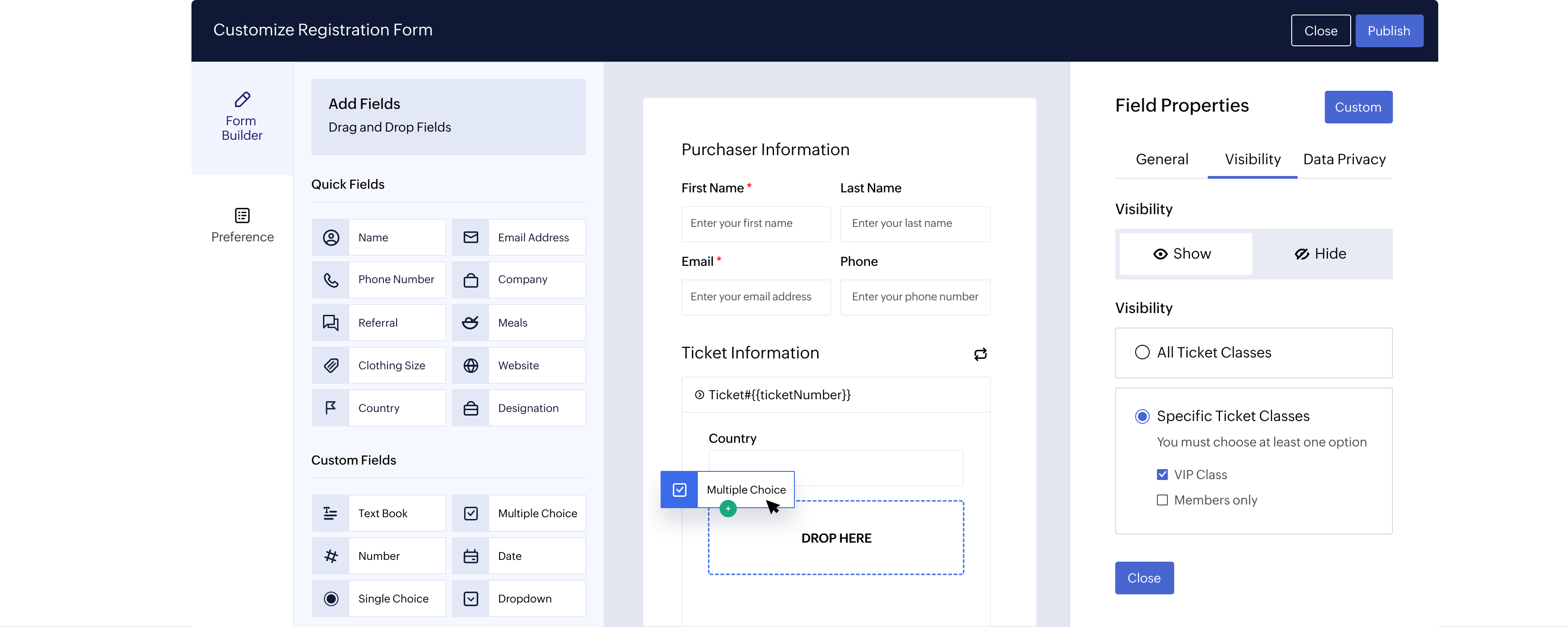Click the Meals bowl icon

coord(470,323)
